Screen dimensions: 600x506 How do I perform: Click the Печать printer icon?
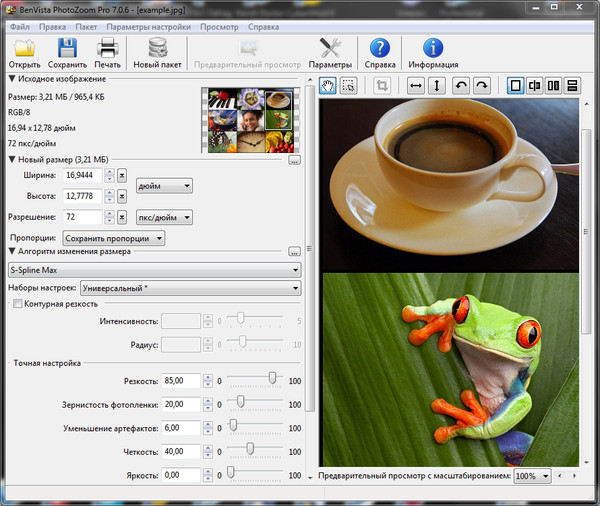[x=107, y=48]
